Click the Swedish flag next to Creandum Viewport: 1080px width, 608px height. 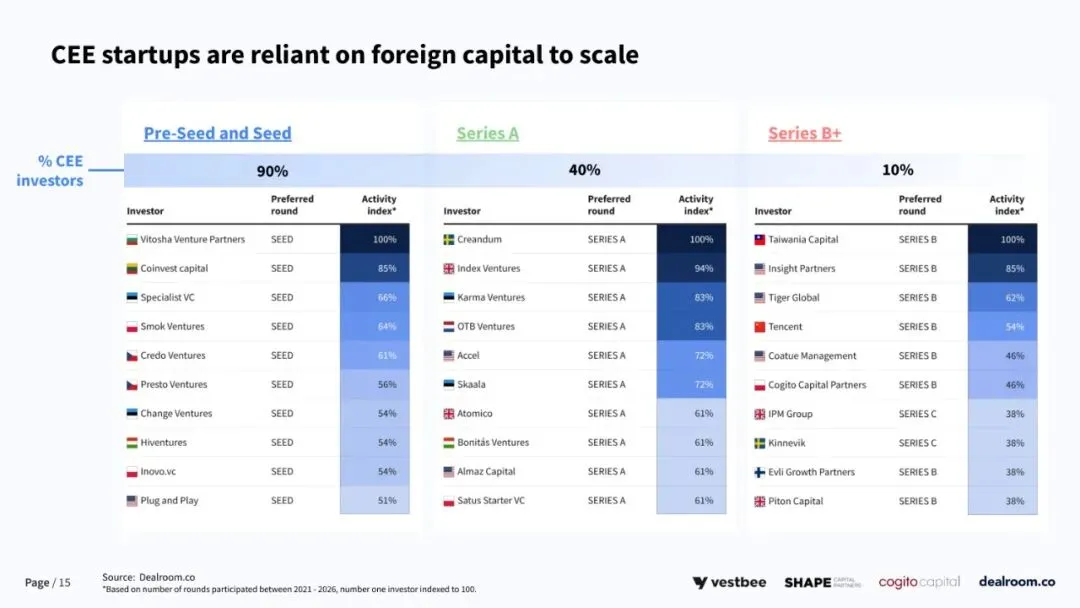point(448,240)
